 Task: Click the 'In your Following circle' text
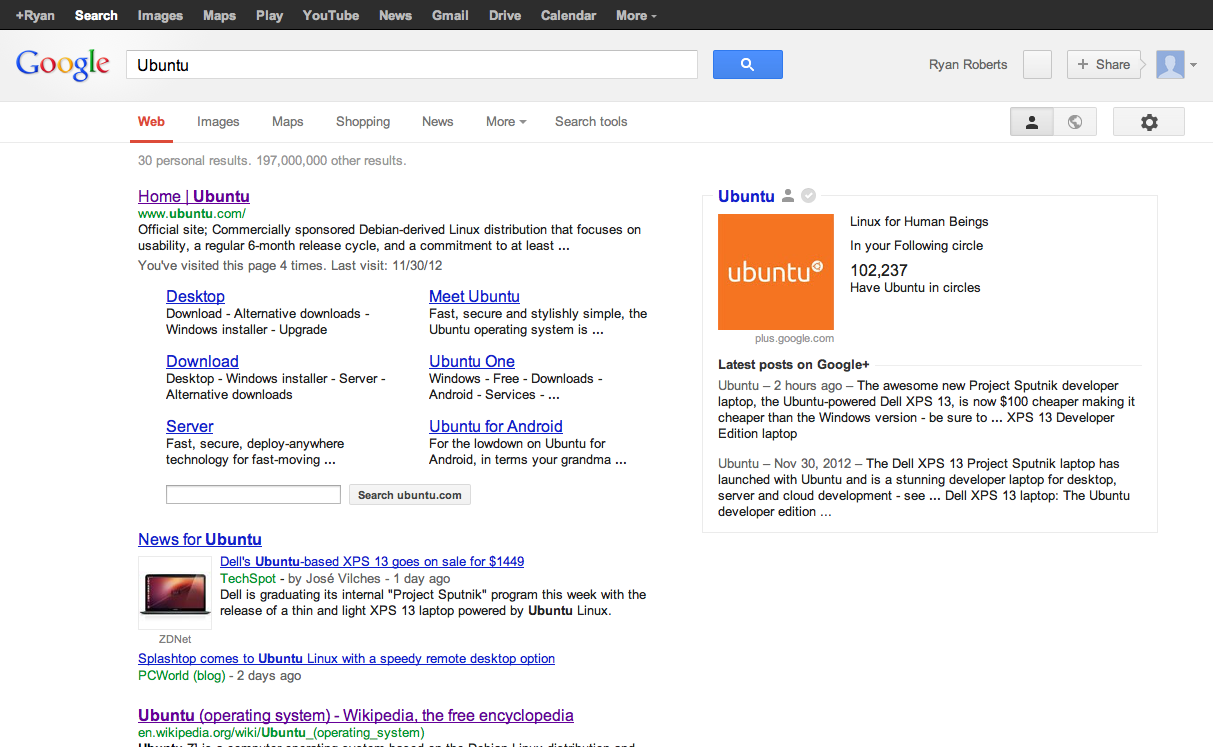pyautogui.click(x=916, y=246)
